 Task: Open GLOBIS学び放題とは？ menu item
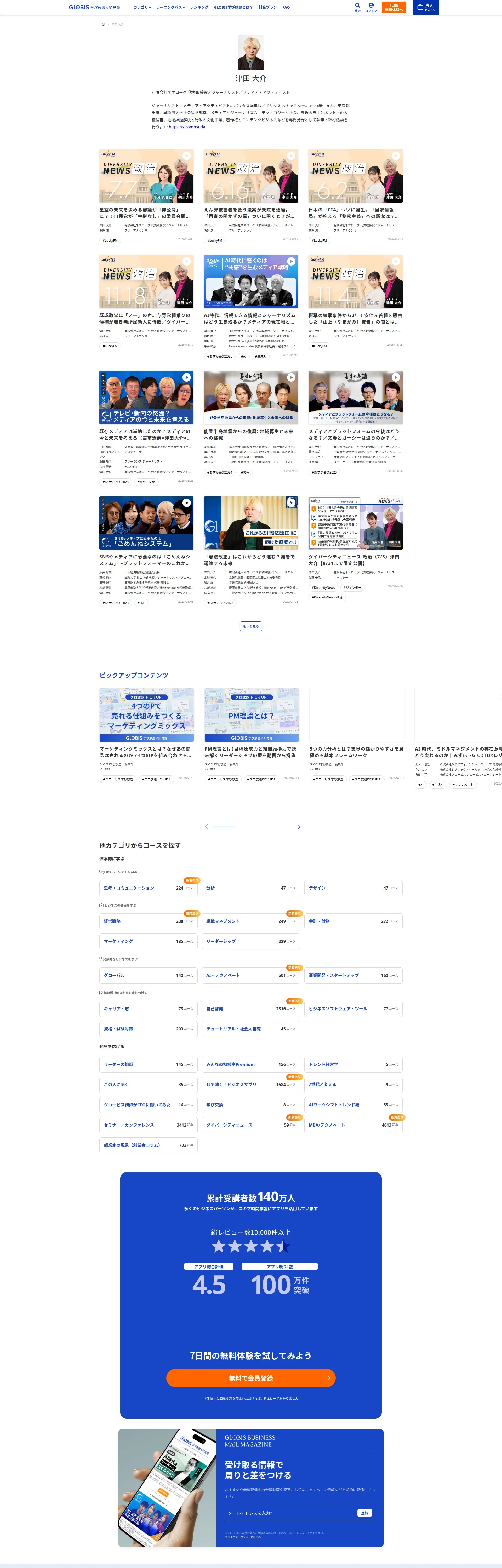coord(233,7)
